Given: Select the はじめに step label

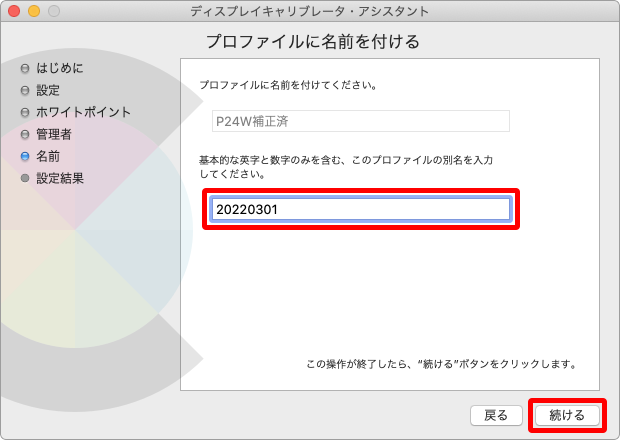Looking at the screenshot, I should click(59, 68).
